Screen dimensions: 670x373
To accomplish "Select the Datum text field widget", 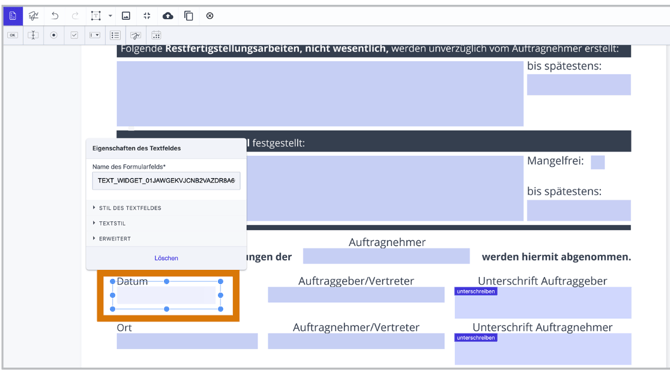I will (x=167, y=295).
